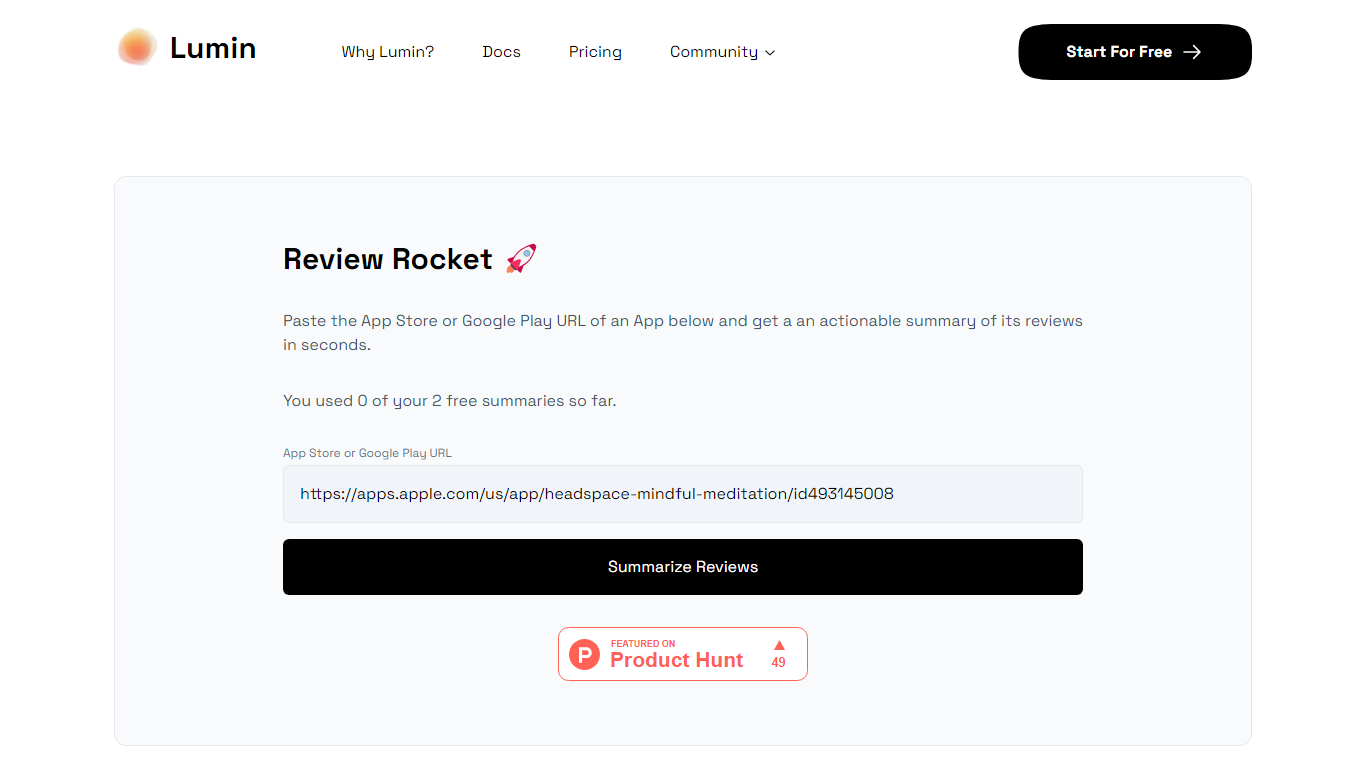Click the Lumin wordmark text

(213, 48)
